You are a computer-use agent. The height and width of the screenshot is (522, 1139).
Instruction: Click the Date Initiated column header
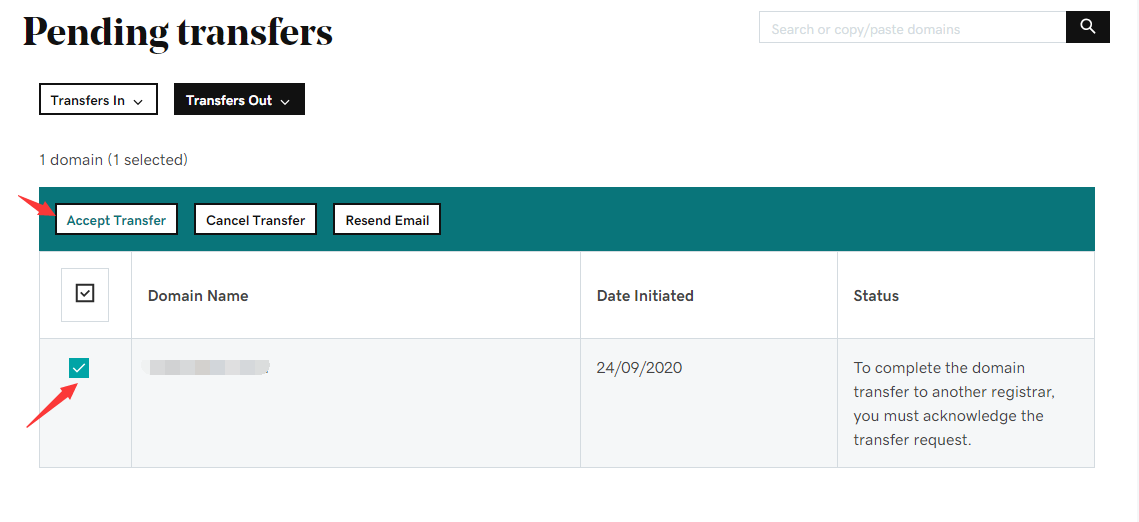pos(645,296)
